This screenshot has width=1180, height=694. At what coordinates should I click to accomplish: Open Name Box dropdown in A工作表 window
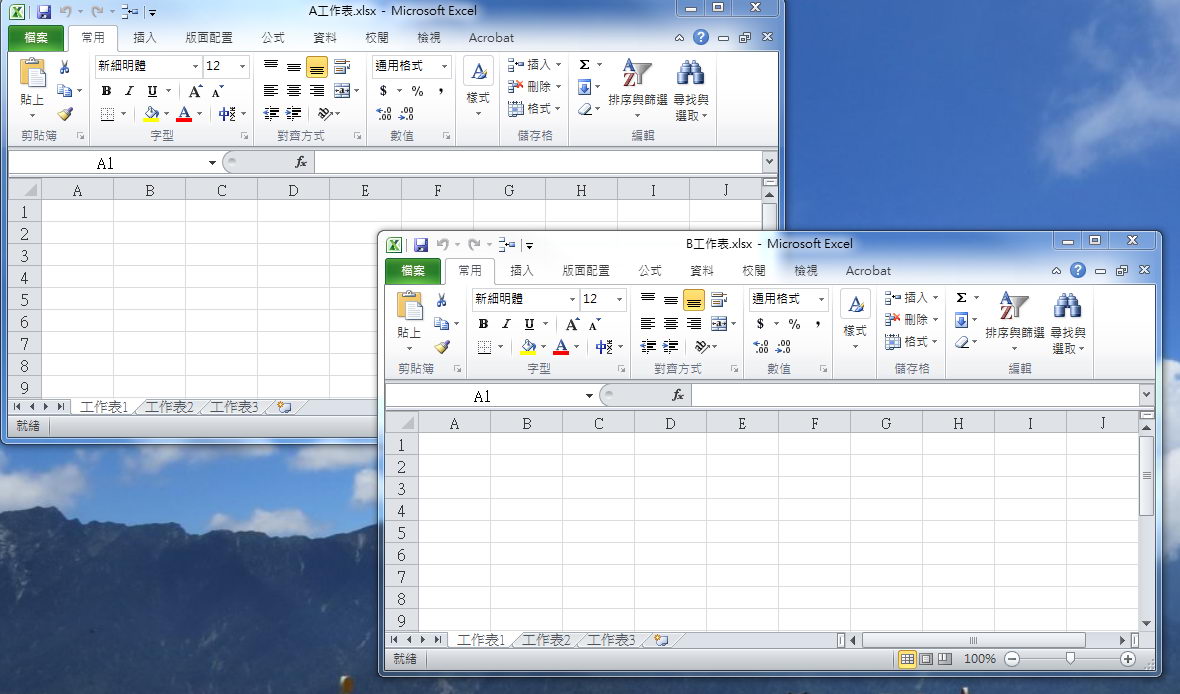click(x=212, y=163)
